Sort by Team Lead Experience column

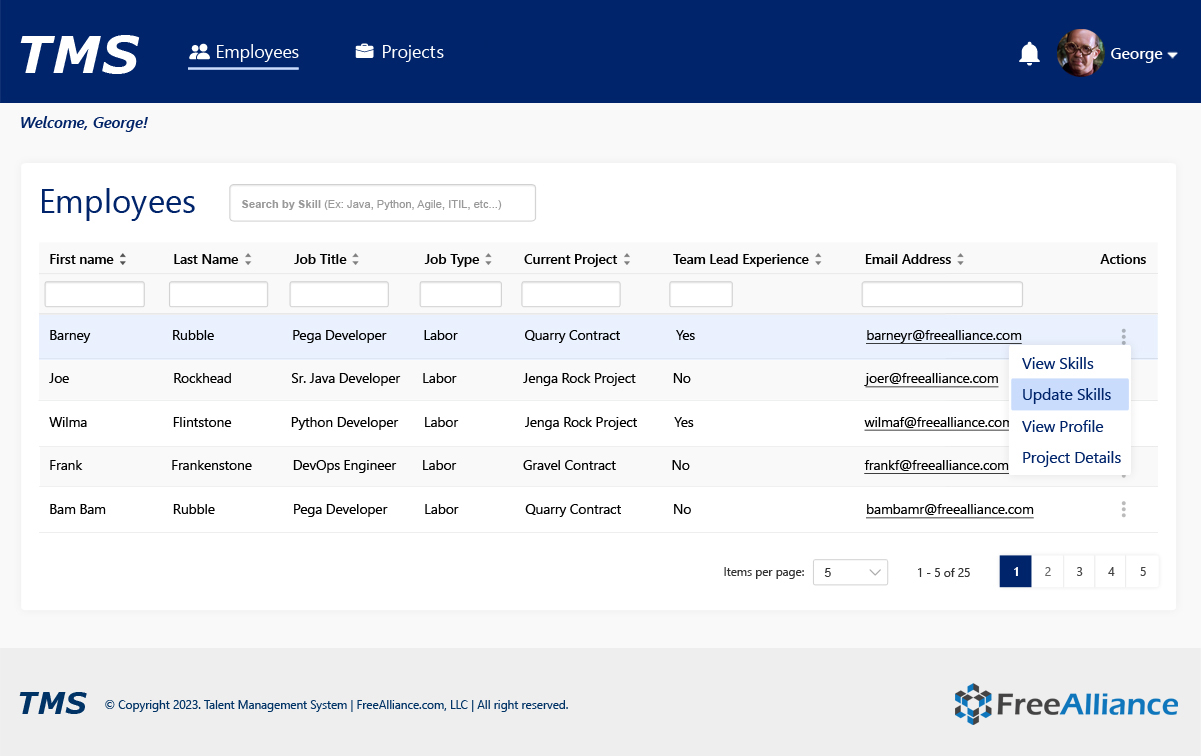pyautogui.click(x=817, y=259)
